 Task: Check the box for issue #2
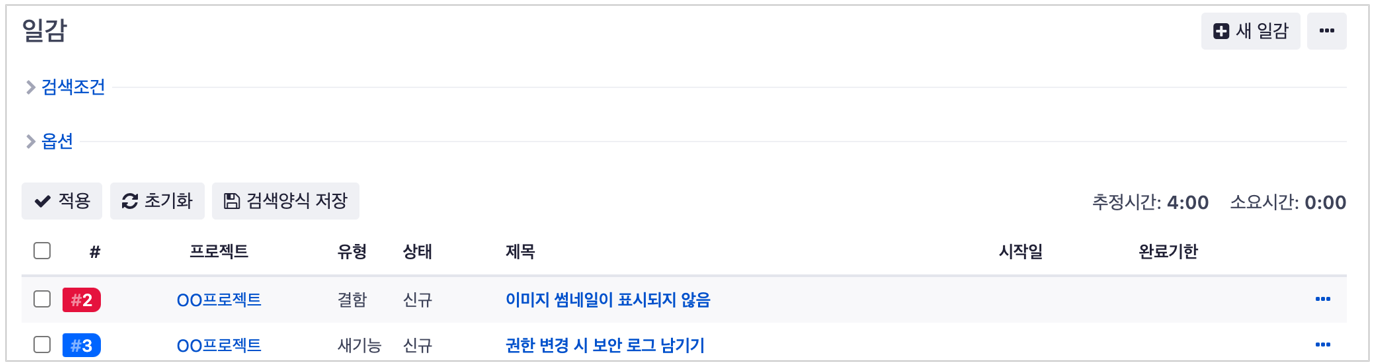(x=42, y=299)
